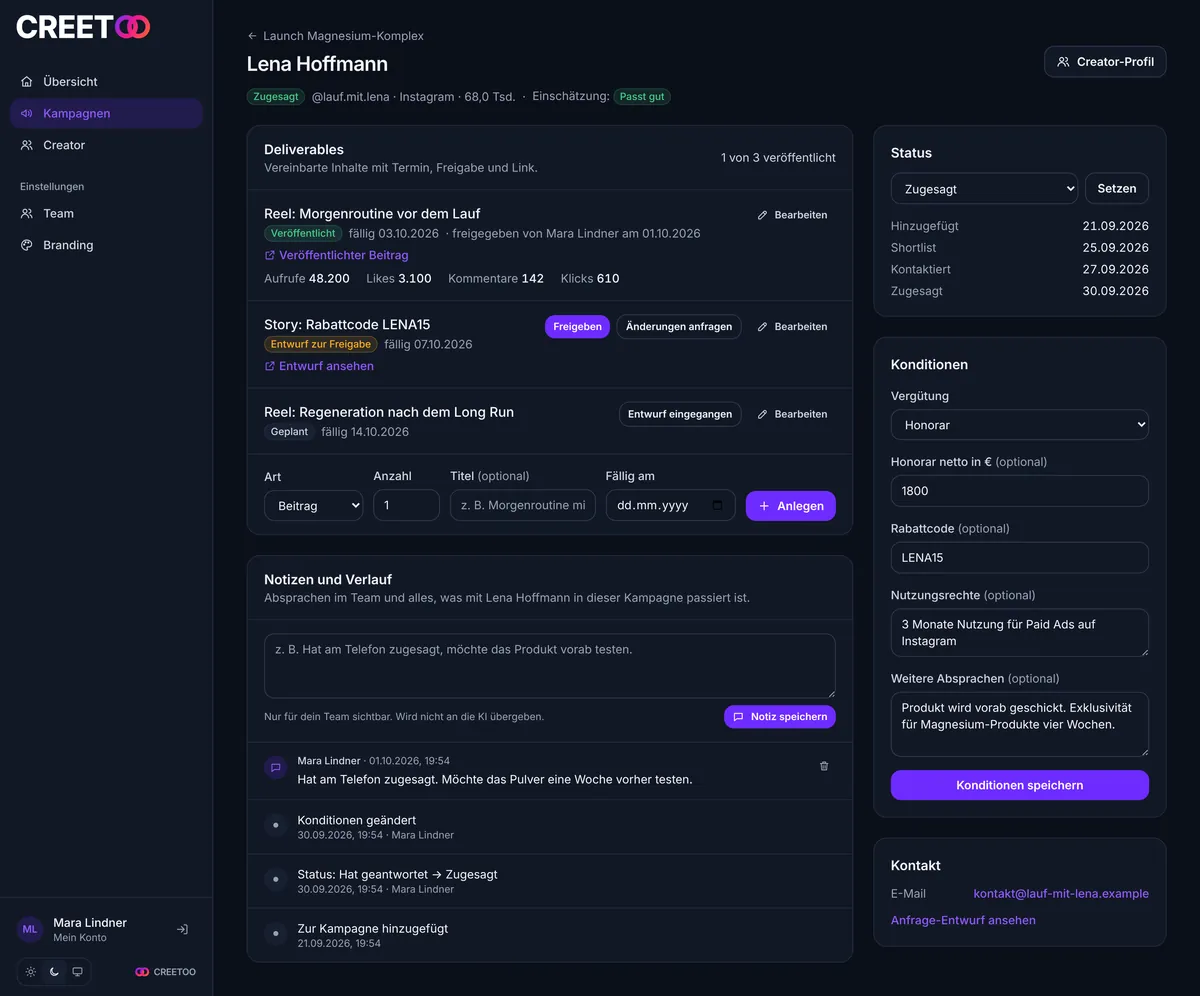This screenshot has width=1200, height=996.
Task: Click the Setzen status button
Action: (1117, 188)
